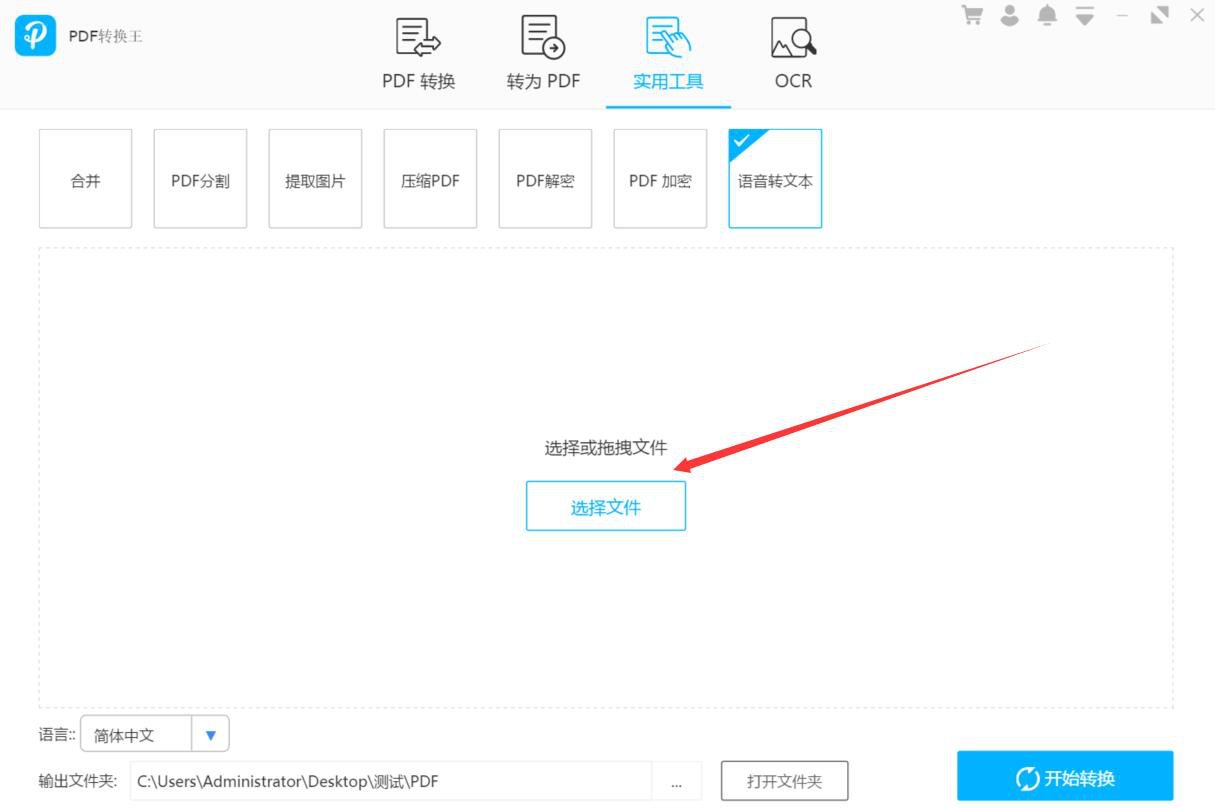Maximize the PDF转换王 window

tap(1160, 15)
